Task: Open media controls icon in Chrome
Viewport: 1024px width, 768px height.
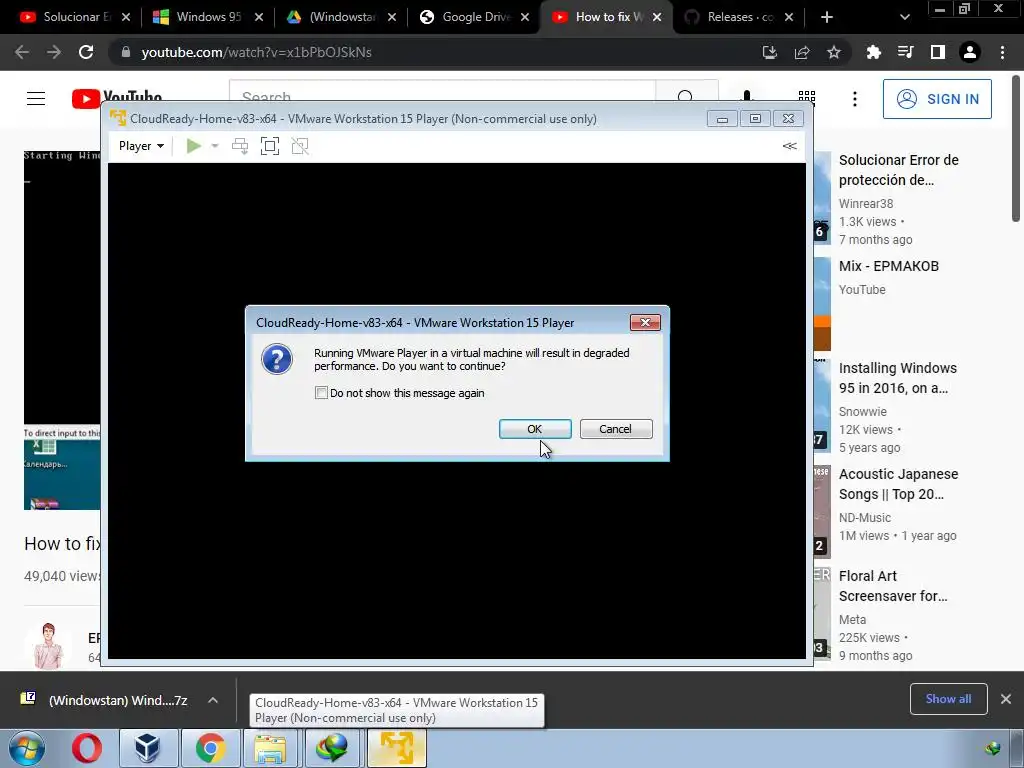Action: tap(905, 52)
